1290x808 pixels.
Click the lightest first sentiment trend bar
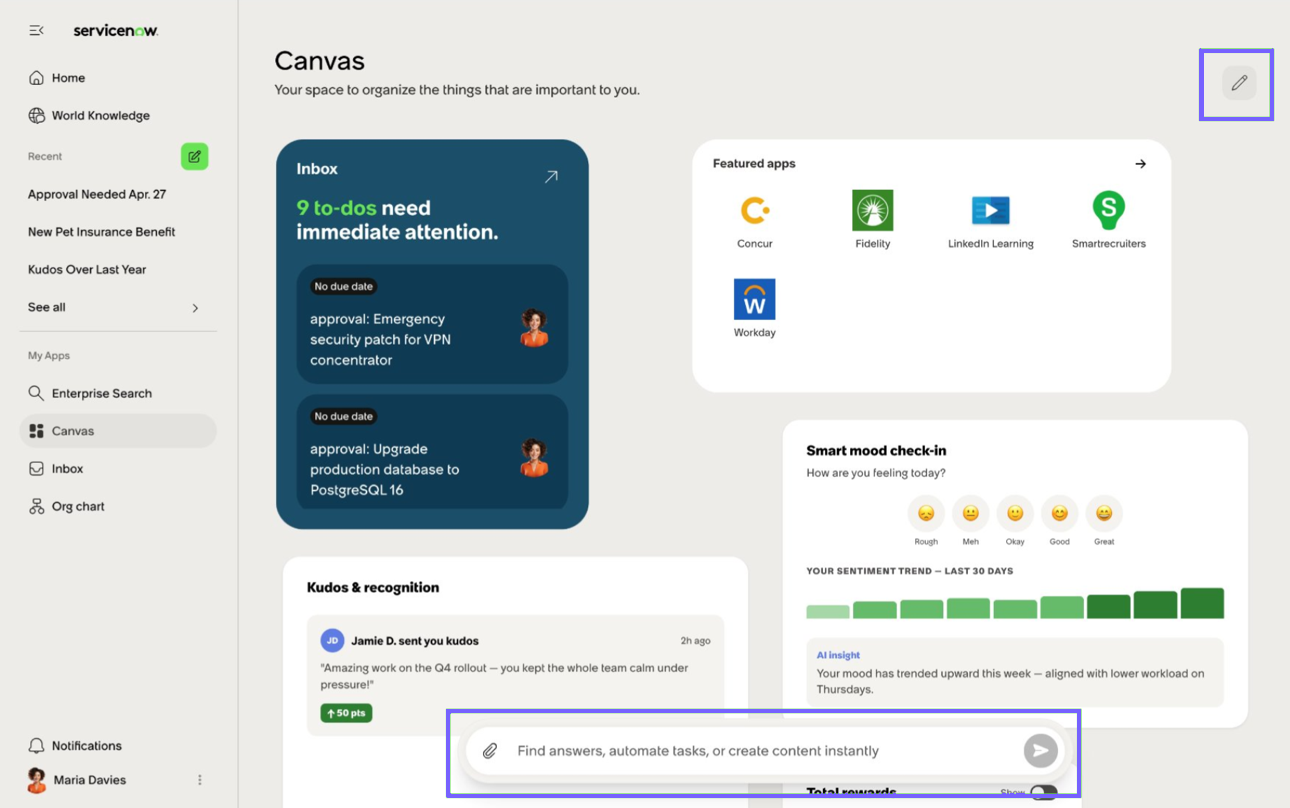click(828, 612)
